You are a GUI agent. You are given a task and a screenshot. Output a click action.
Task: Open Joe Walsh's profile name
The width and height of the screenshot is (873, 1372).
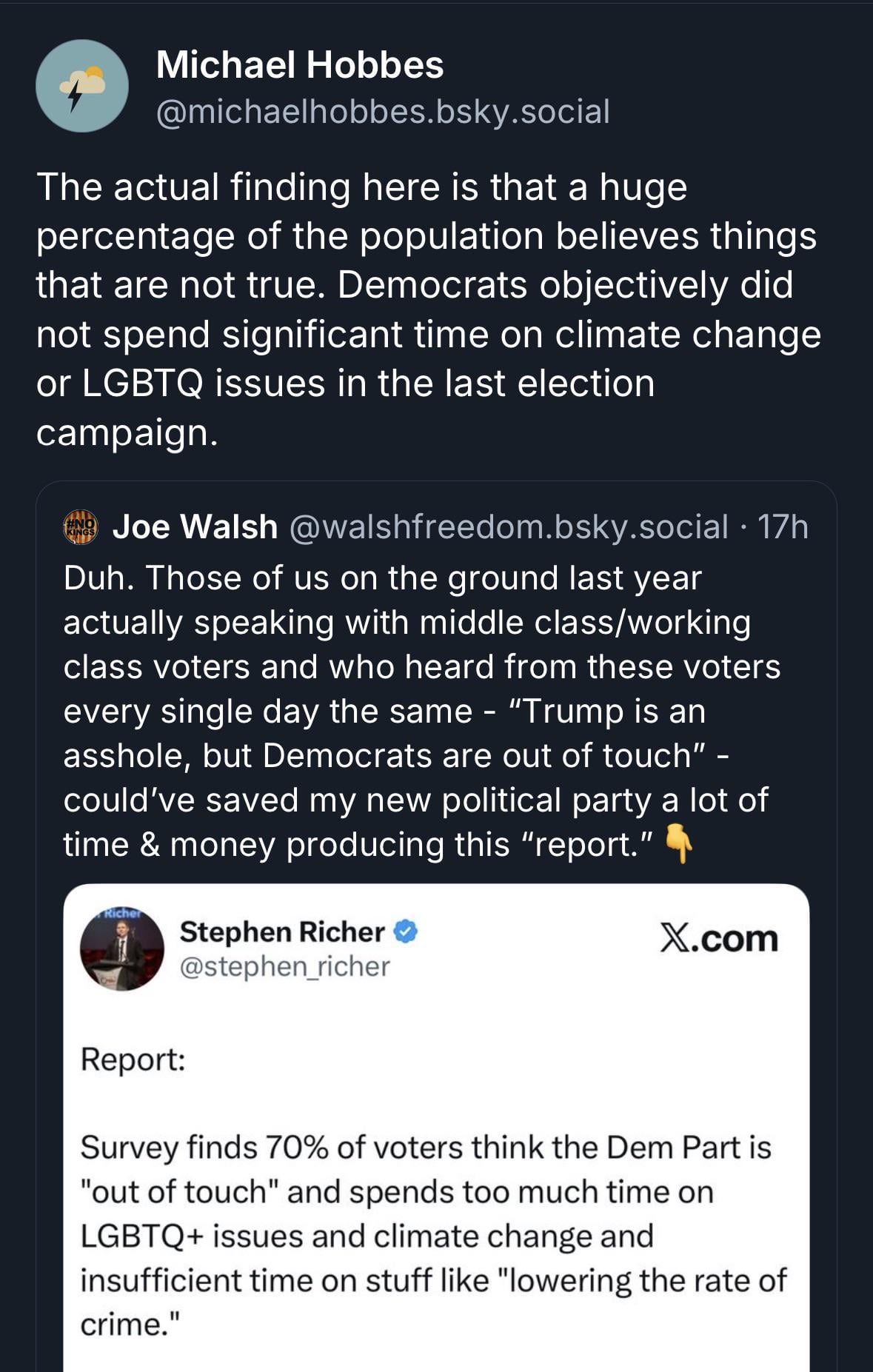[195, 527]
